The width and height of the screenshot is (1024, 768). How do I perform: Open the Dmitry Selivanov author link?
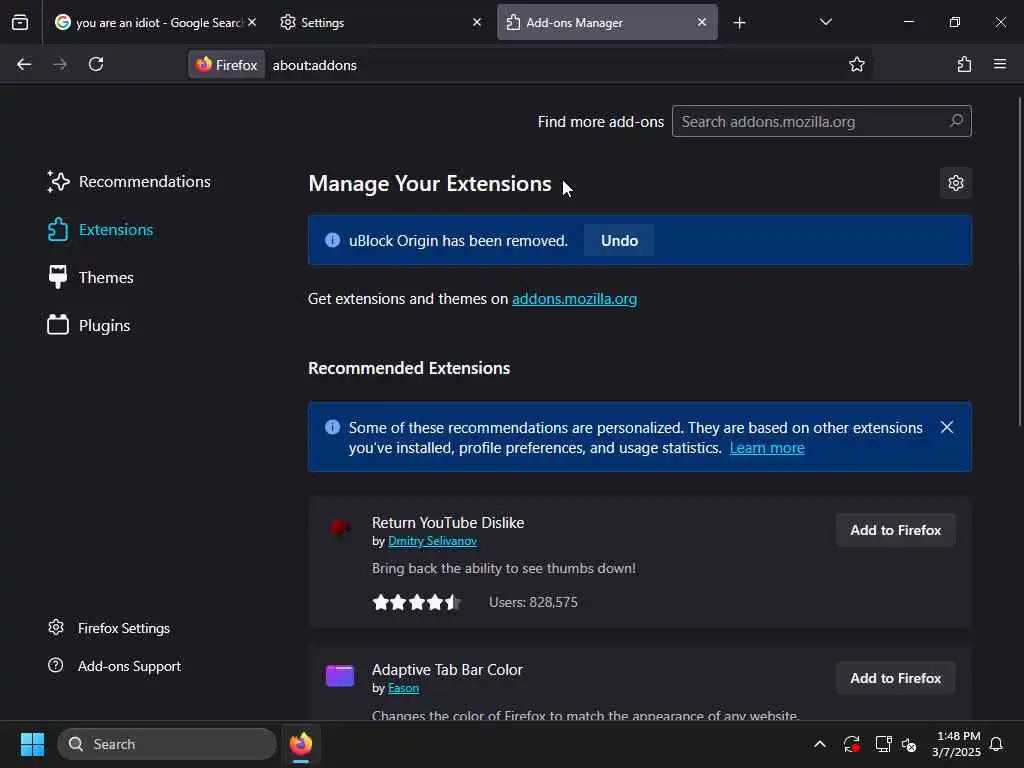432,541
